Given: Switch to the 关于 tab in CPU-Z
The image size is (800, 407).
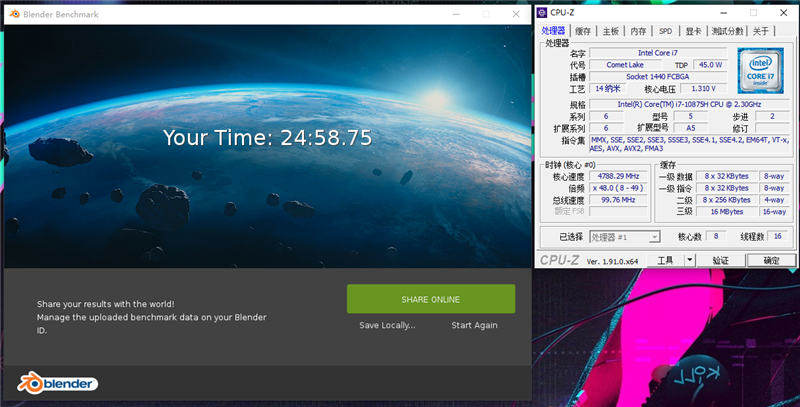Looking at the screenshot, I should [x=761, y=31].
